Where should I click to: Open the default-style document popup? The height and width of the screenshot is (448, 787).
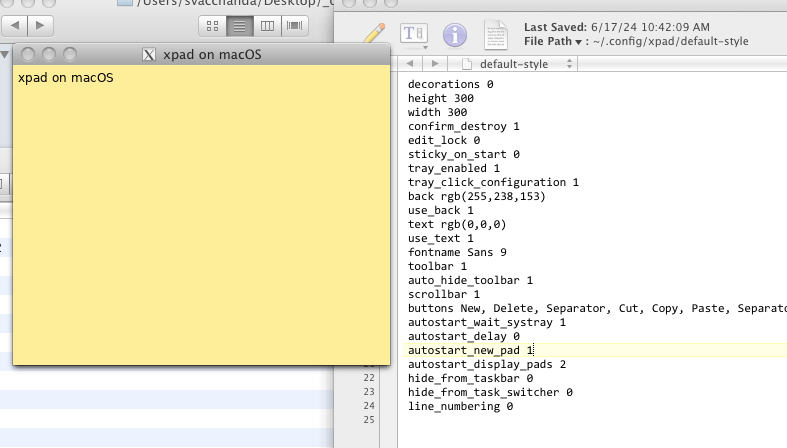516,64
